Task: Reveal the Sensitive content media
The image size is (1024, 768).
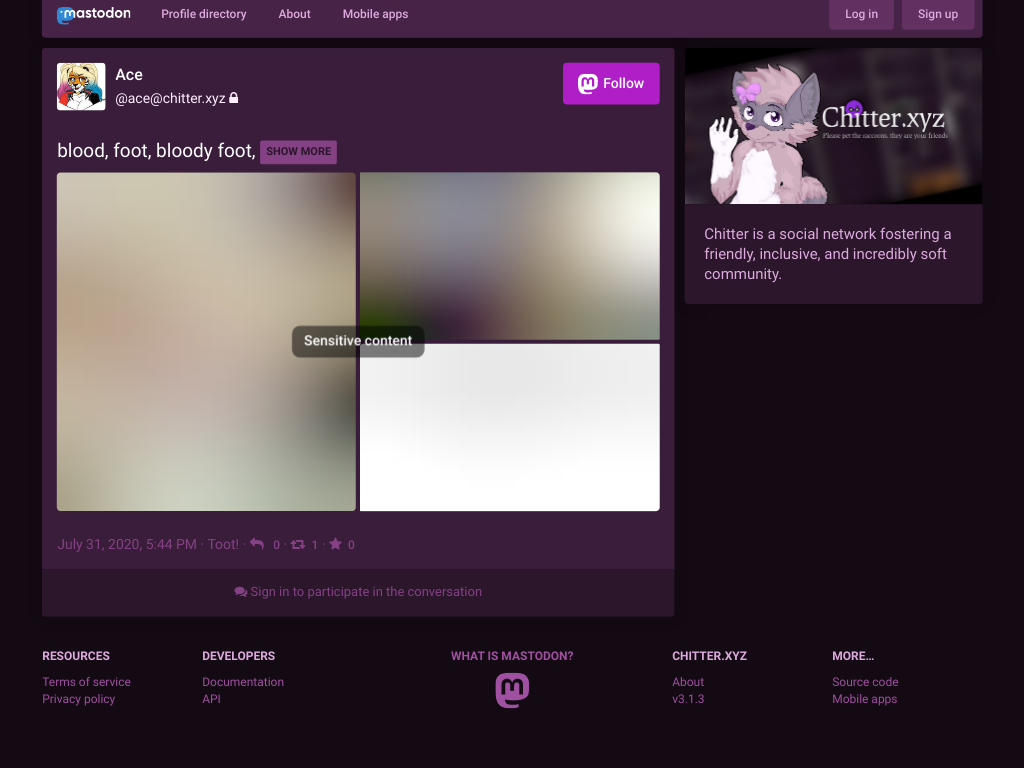Action: coord(358,341)
